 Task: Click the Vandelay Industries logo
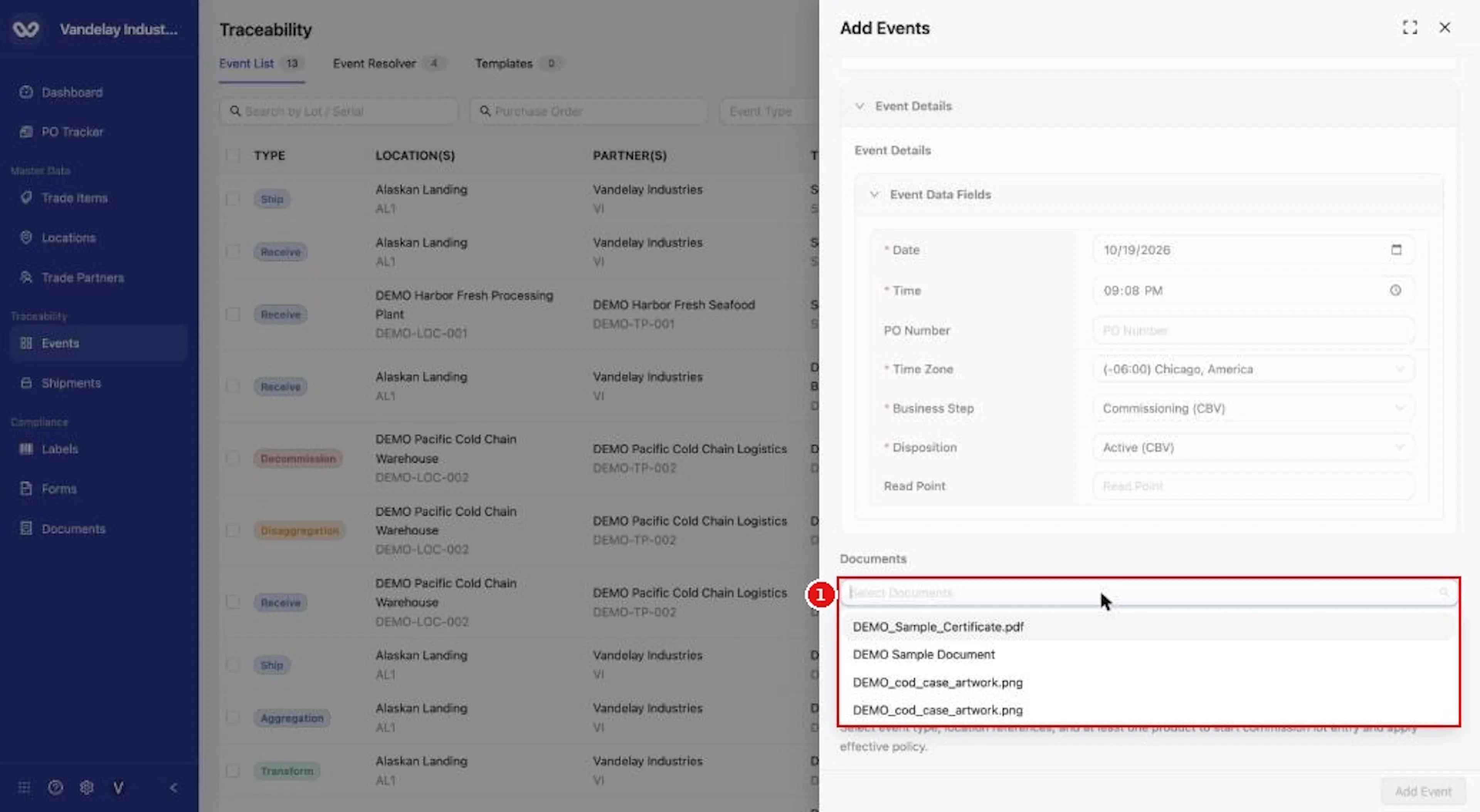point(26,29)
